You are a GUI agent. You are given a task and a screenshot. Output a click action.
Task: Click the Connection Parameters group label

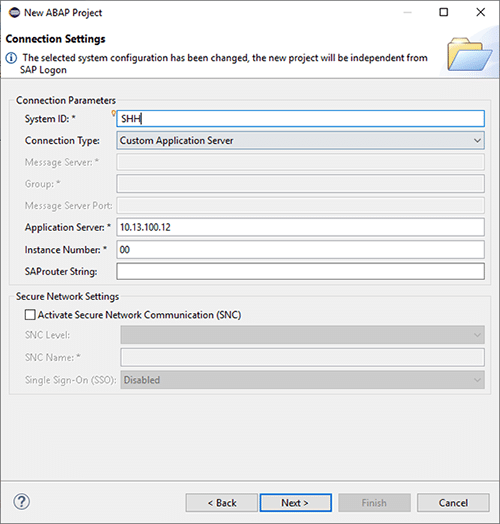pyautogui.click(x=66, y=101)
